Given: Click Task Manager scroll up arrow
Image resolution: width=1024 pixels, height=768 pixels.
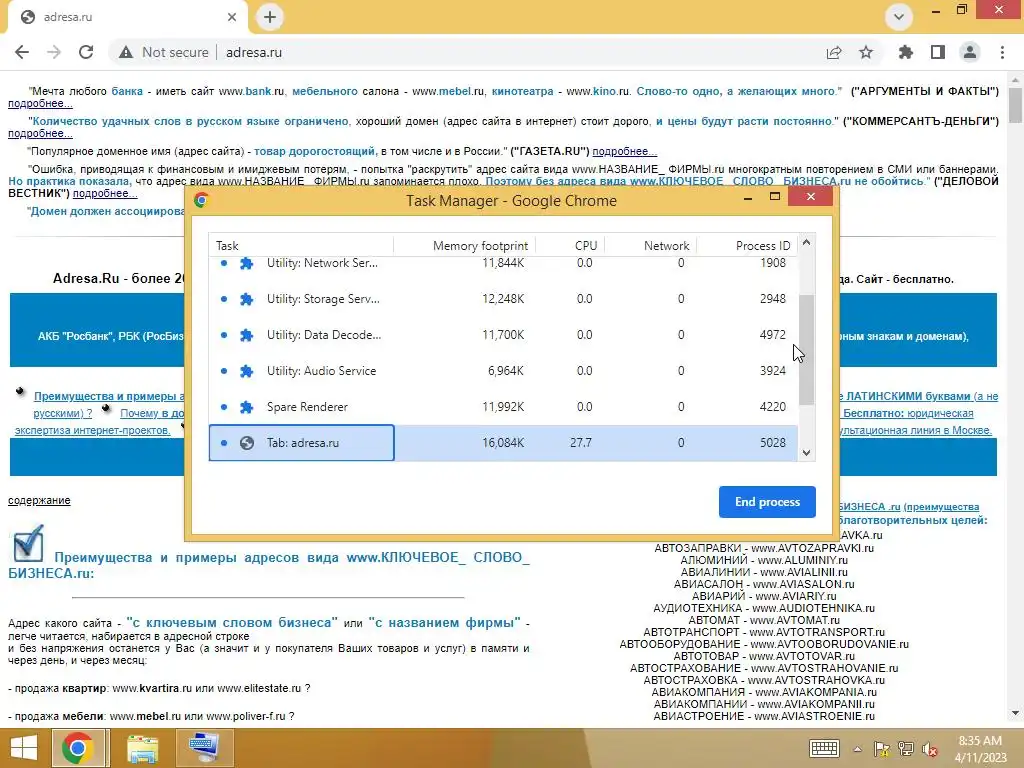Looking at the screenshot, I should [807, 242].
